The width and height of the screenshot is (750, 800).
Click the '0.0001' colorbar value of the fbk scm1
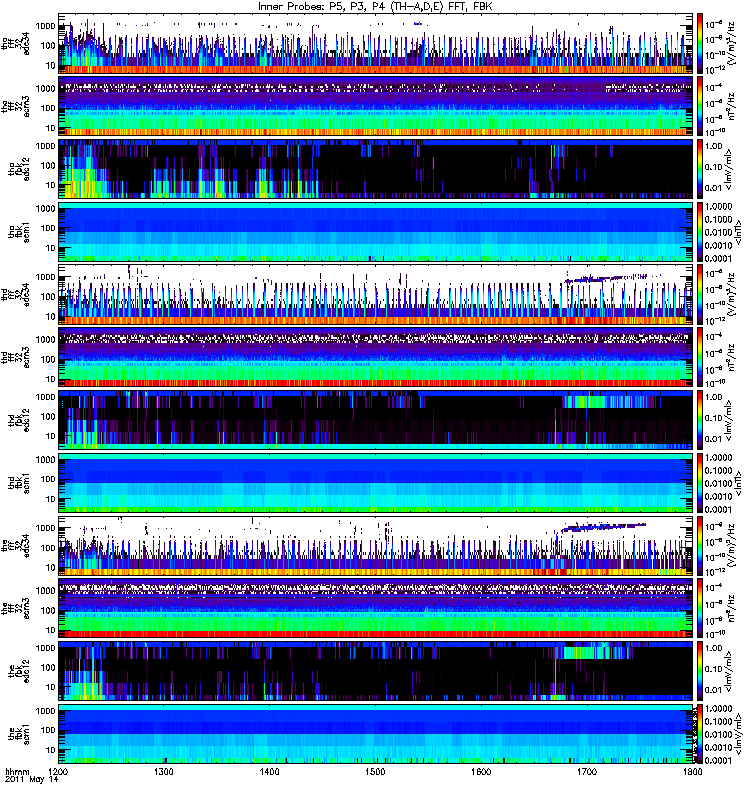click(718, 761)
